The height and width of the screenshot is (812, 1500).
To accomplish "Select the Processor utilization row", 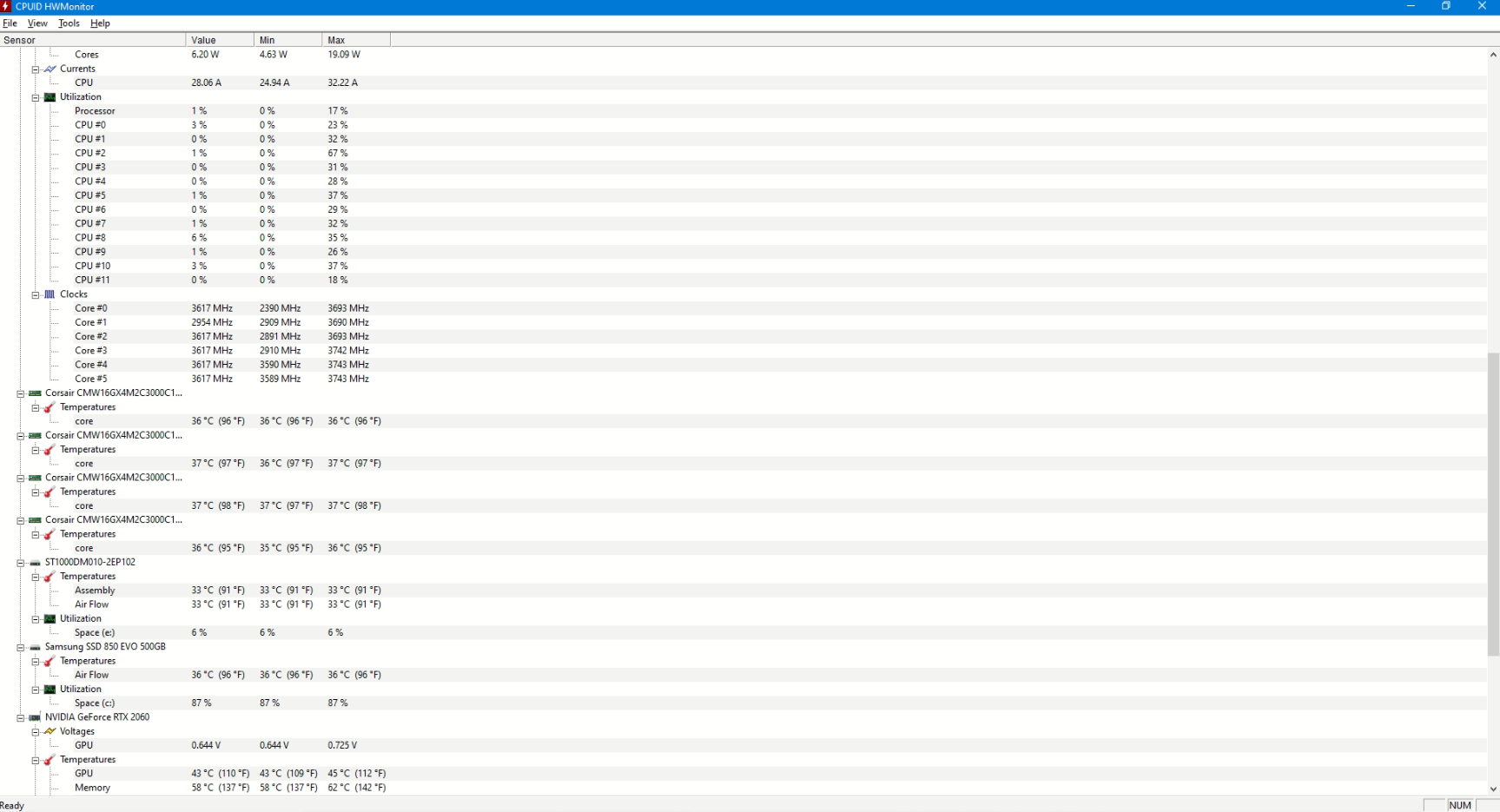I will point(211,111).
